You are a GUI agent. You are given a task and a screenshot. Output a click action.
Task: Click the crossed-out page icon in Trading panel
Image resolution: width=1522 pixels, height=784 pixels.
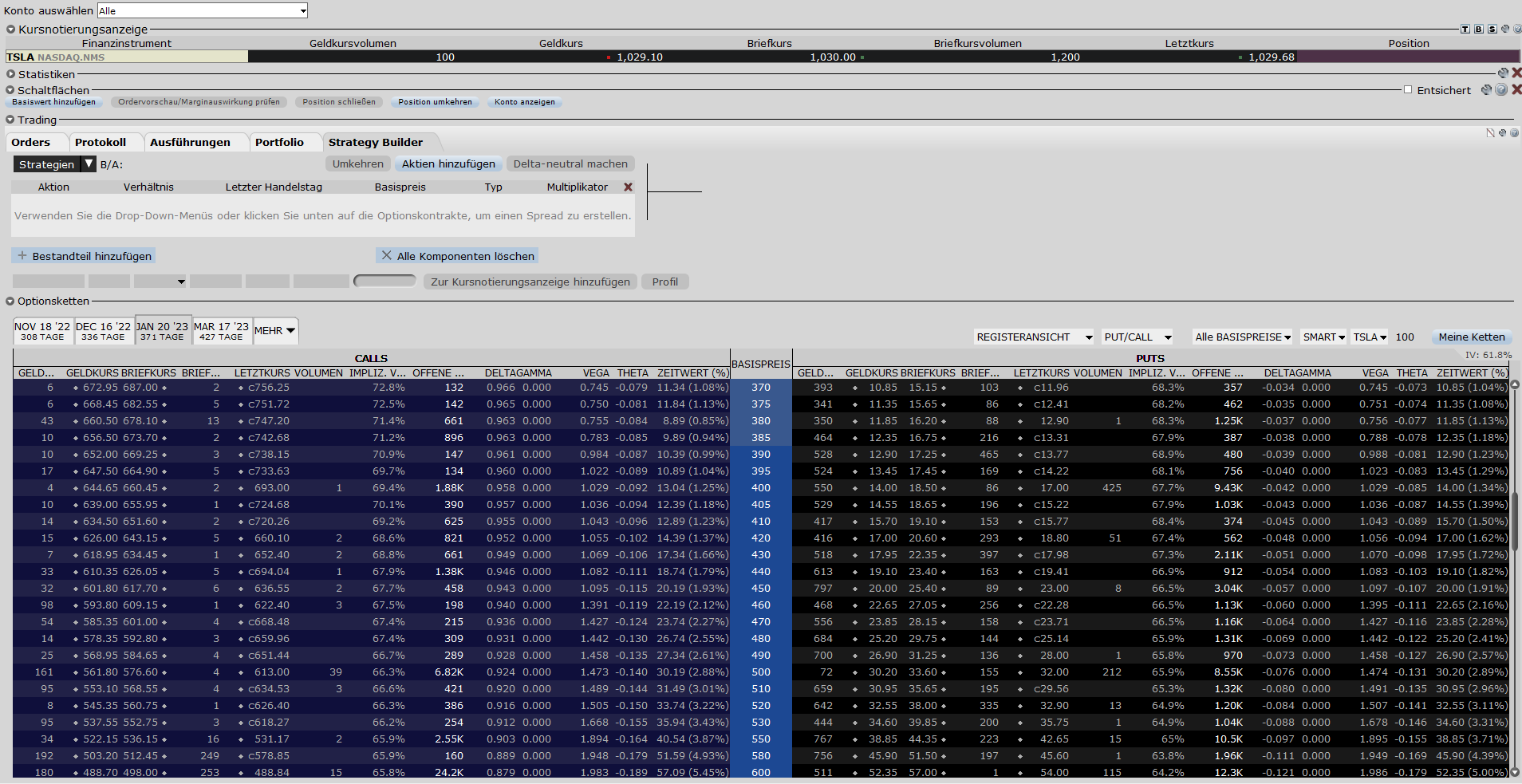point(1490,132)
